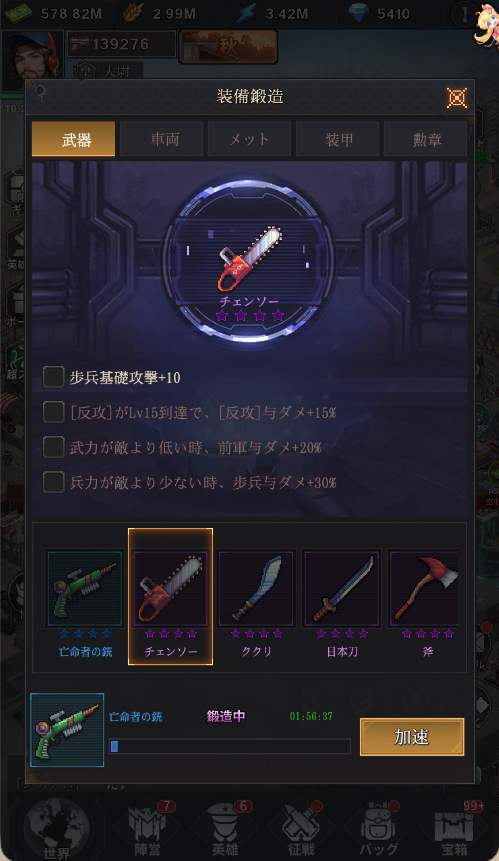Toggle the 歩兵与ダメ+30% checkbox
The width and height of the screenshot is (499, 861).
[53, 483]
